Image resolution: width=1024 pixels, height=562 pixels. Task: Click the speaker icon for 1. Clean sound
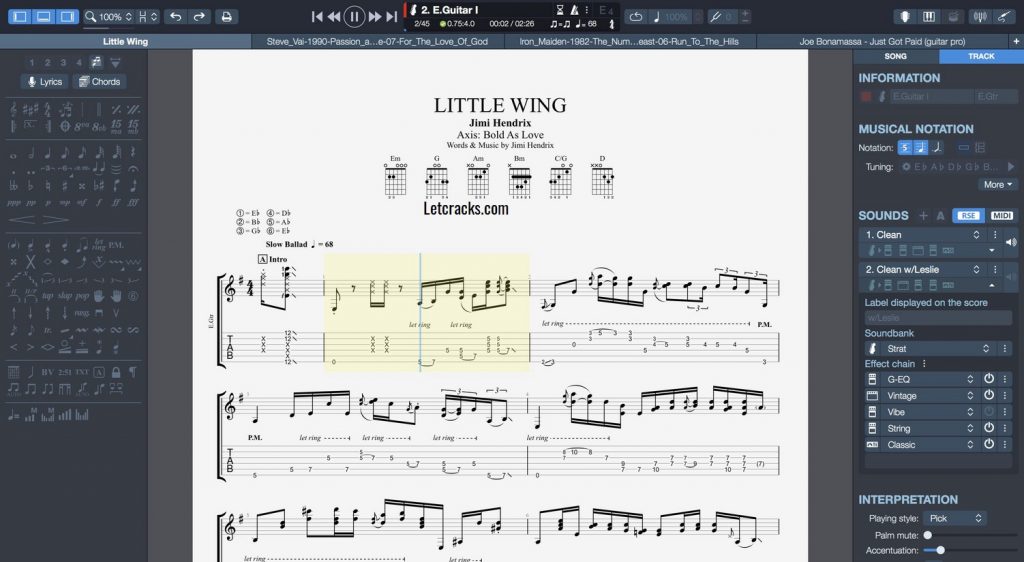click(x=1011, y=242)
